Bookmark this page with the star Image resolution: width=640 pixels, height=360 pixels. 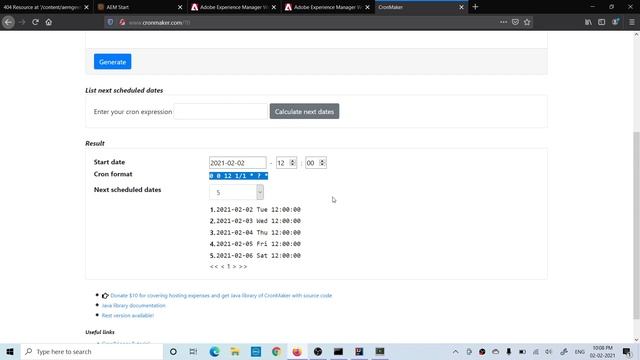coord(527,22)
